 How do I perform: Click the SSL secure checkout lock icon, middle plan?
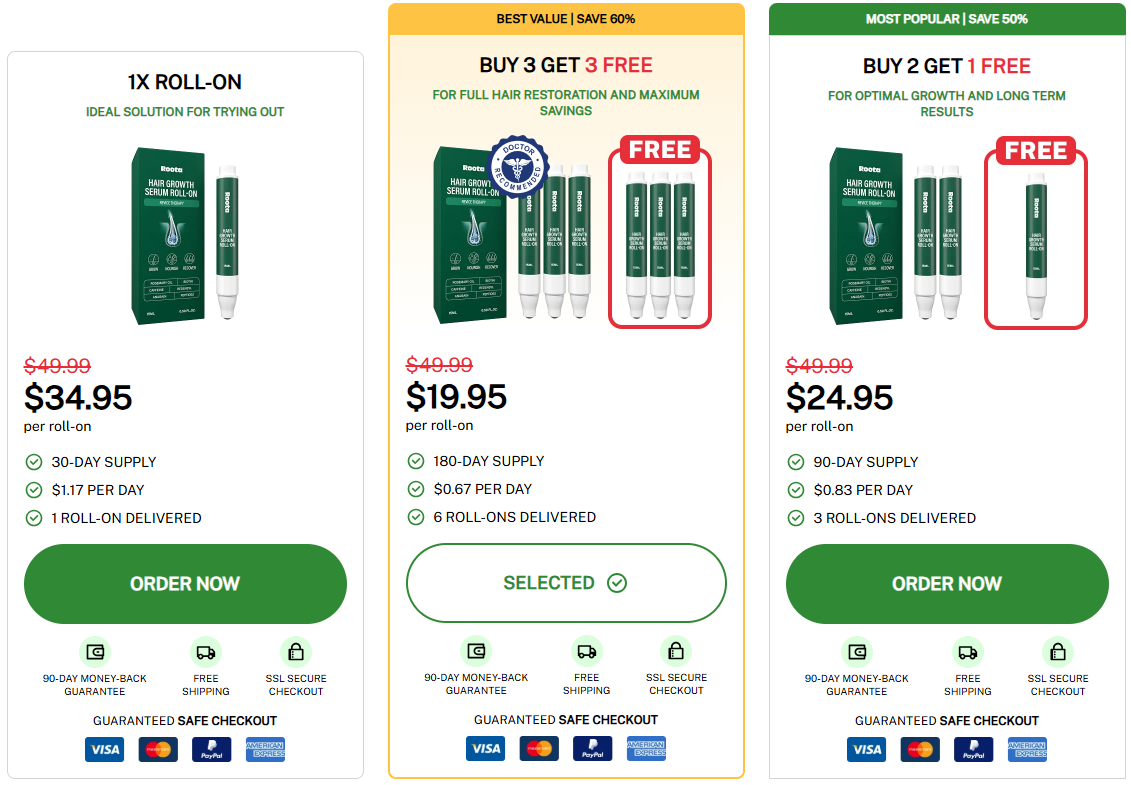tap(677, 652)
